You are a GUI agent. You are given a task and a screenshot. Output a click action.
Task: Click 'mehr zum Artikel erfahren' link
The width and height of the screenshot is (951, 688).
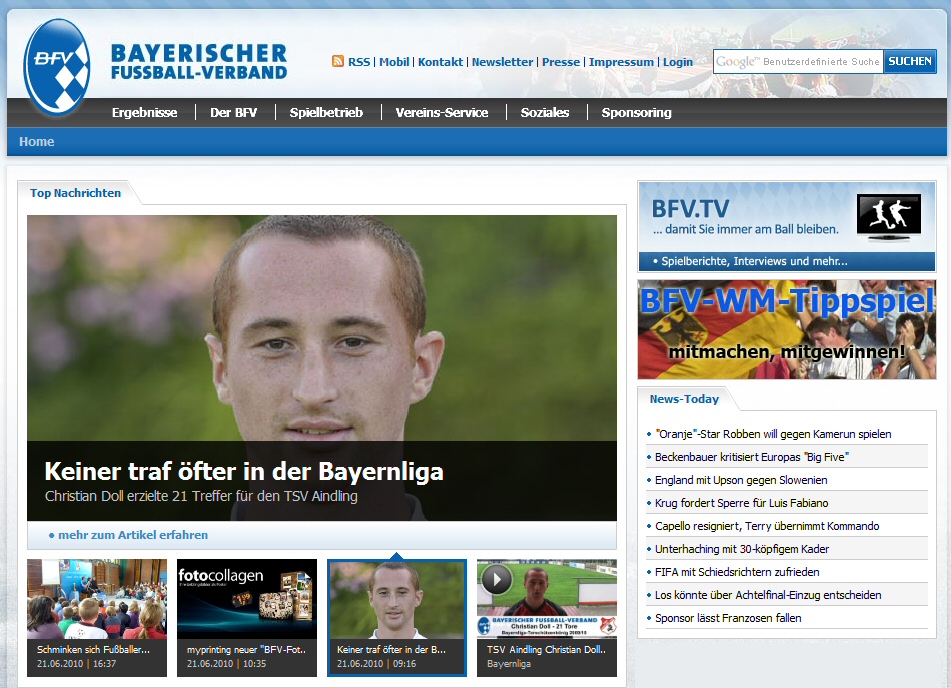point(133,535)
